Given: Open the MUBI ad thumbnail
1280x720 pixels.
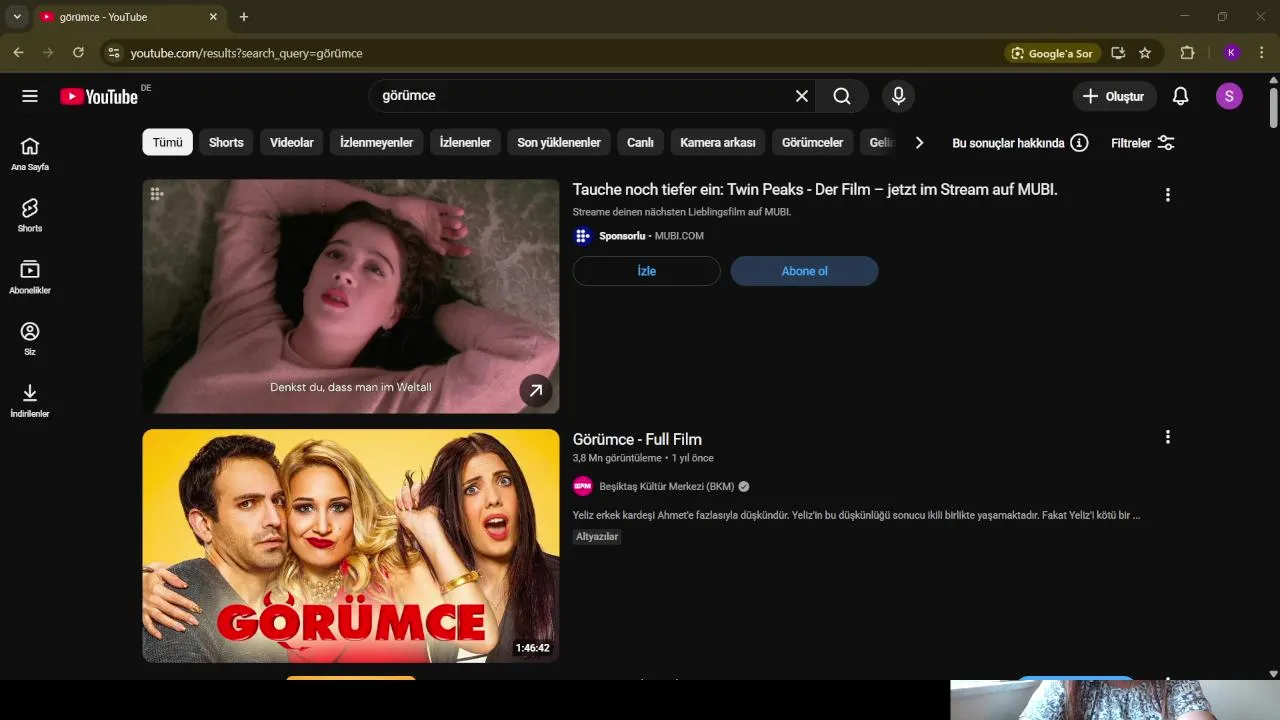Looking at the screenshot, I should 351,296.
